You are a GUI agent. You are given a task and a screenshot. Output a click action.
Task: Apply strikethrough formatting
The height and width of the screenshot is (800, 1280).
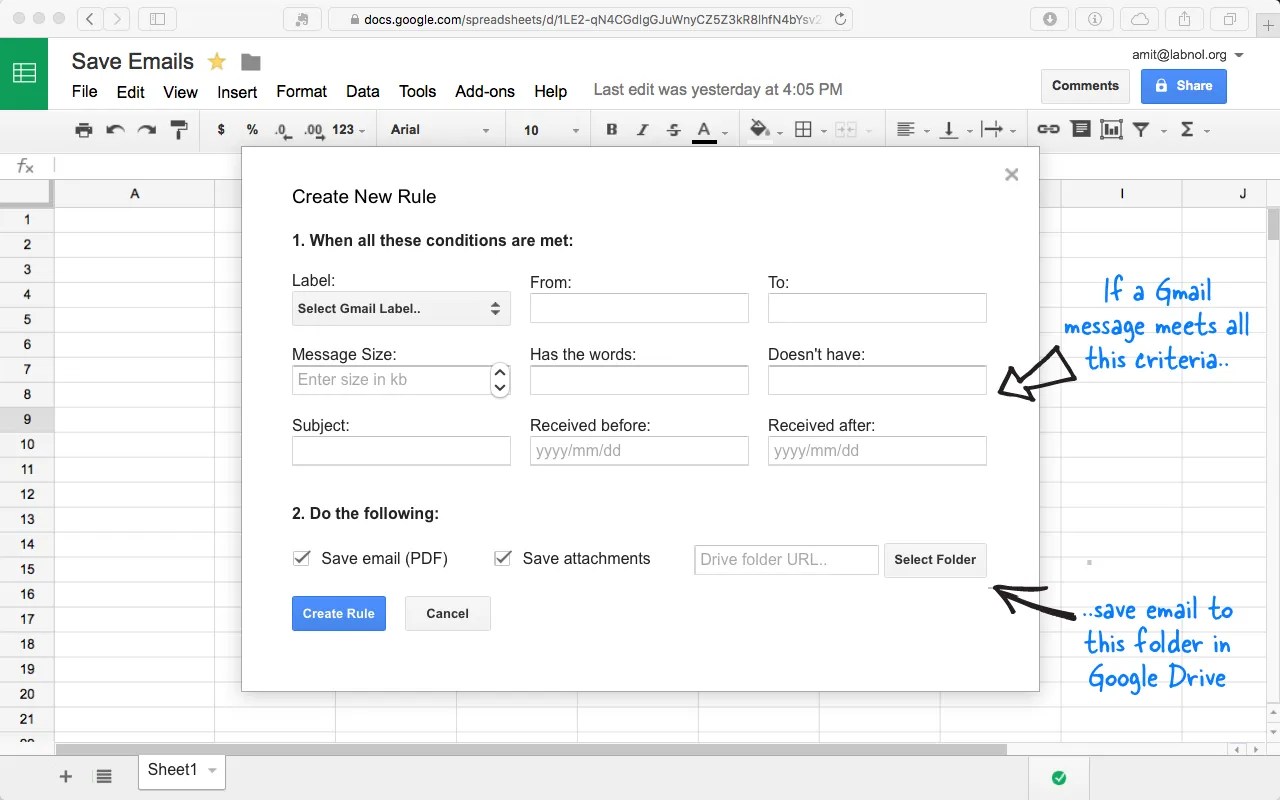[x=673, y=129]
